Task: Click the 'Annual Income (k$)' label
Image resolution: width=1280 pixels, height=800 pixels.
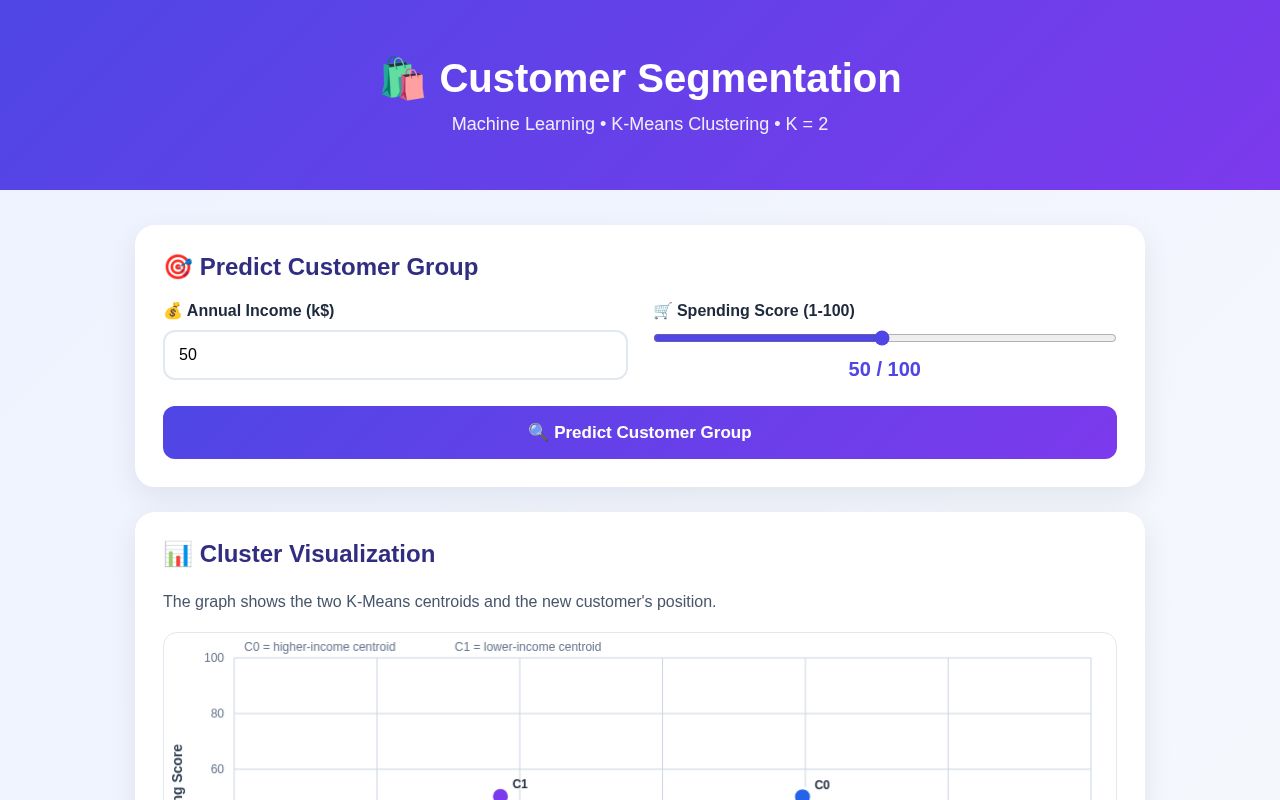Action: coord(260,311)
